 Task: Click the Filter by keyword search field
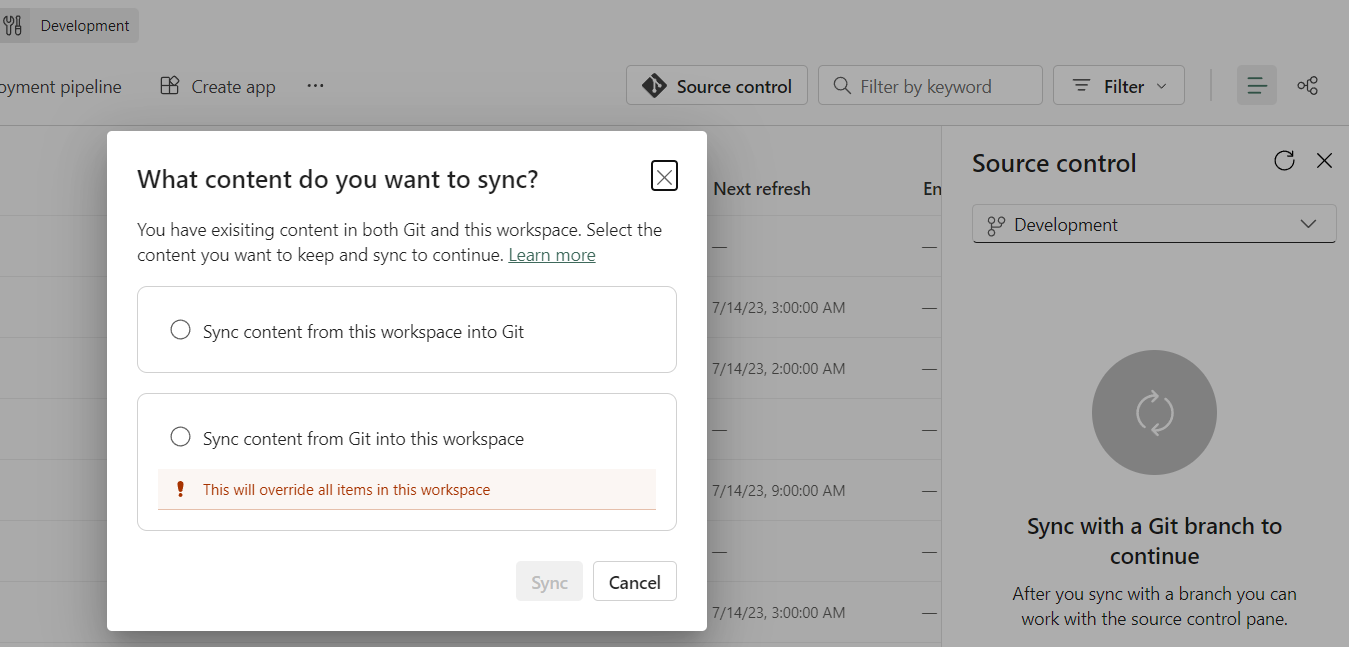[930, 86]
